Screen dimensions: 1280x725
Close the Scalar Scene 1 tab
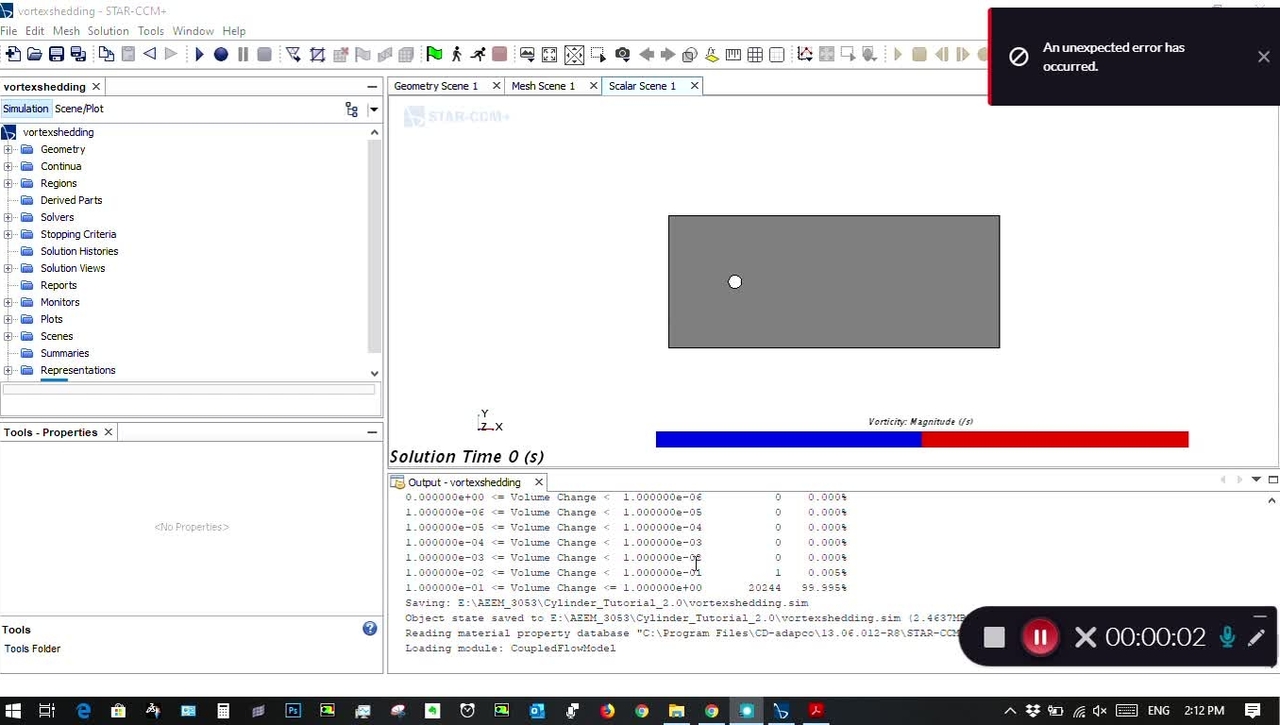[x=694, y=86]
